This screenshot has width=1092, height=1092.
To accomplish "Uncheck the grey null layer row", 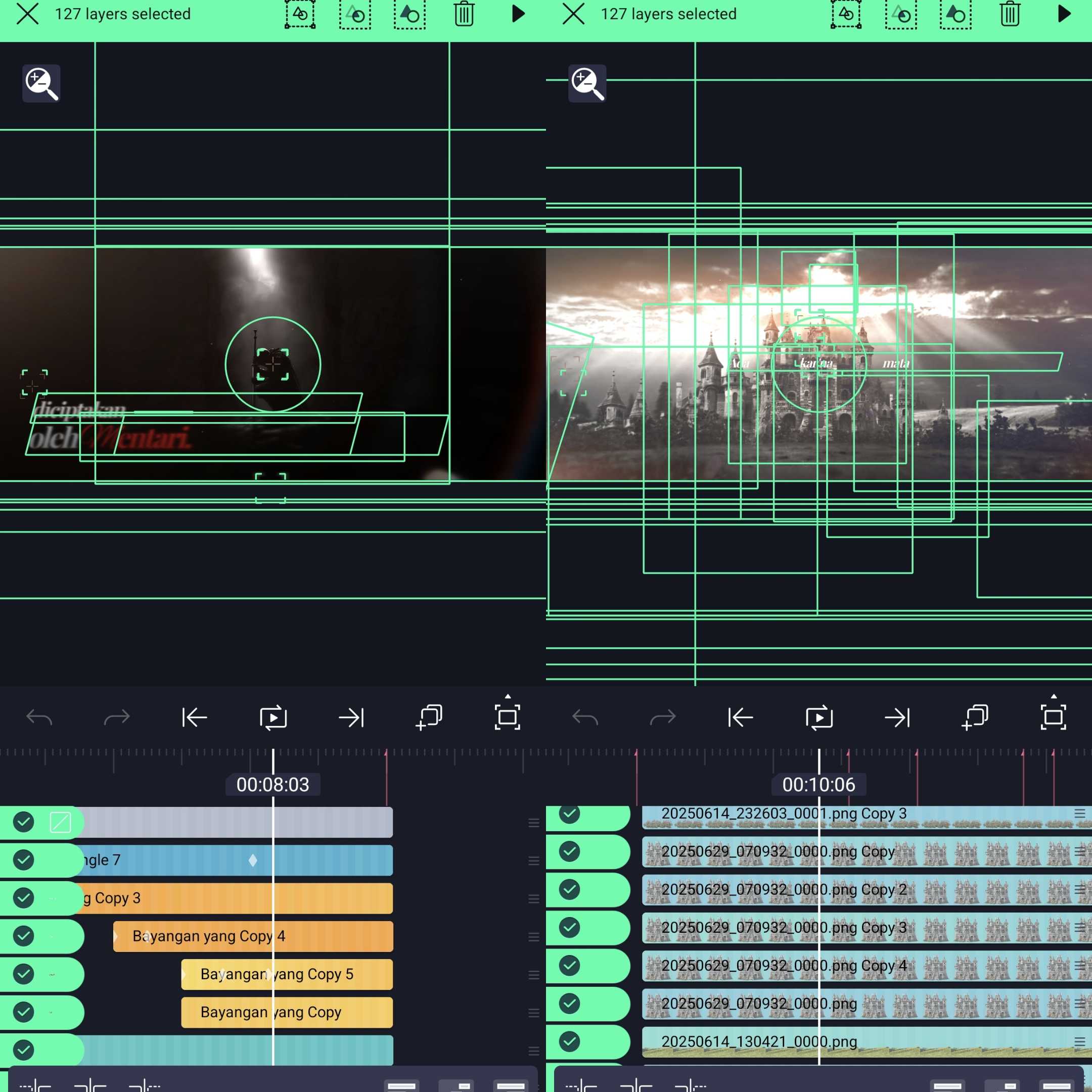I will coord(24,822).
